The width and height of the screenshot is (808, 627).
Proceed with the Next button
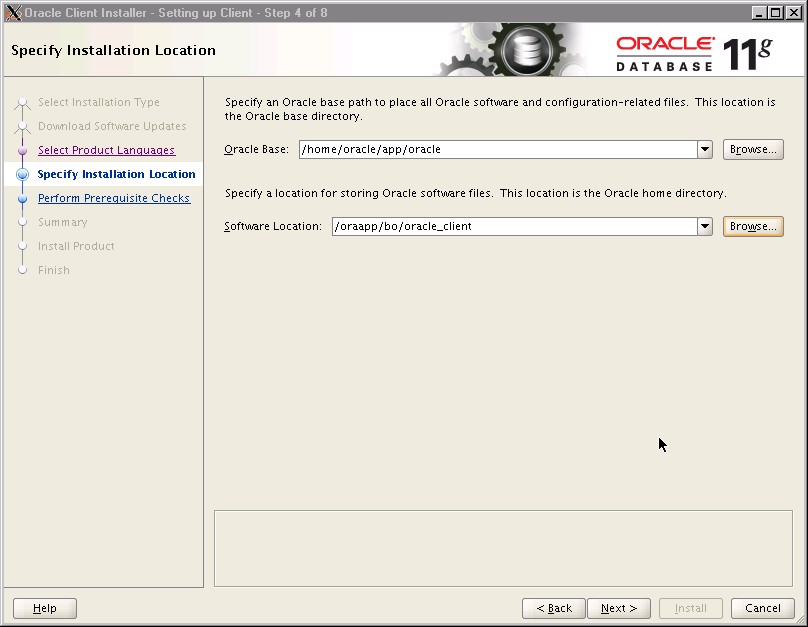[618, 608]
